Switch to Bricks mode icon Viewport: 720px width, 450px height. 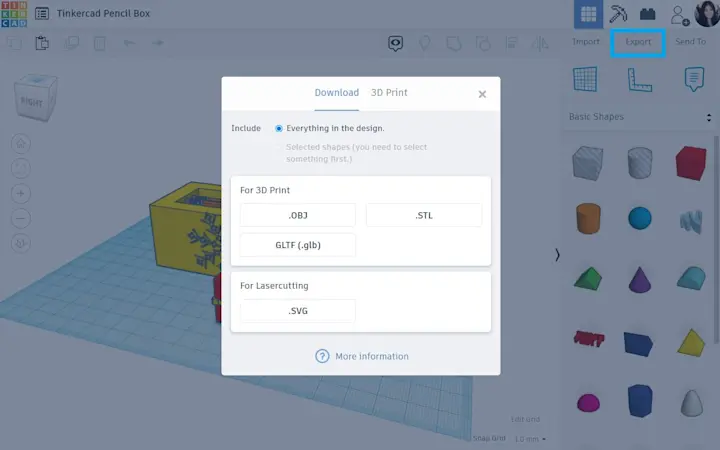click(647, 14)
